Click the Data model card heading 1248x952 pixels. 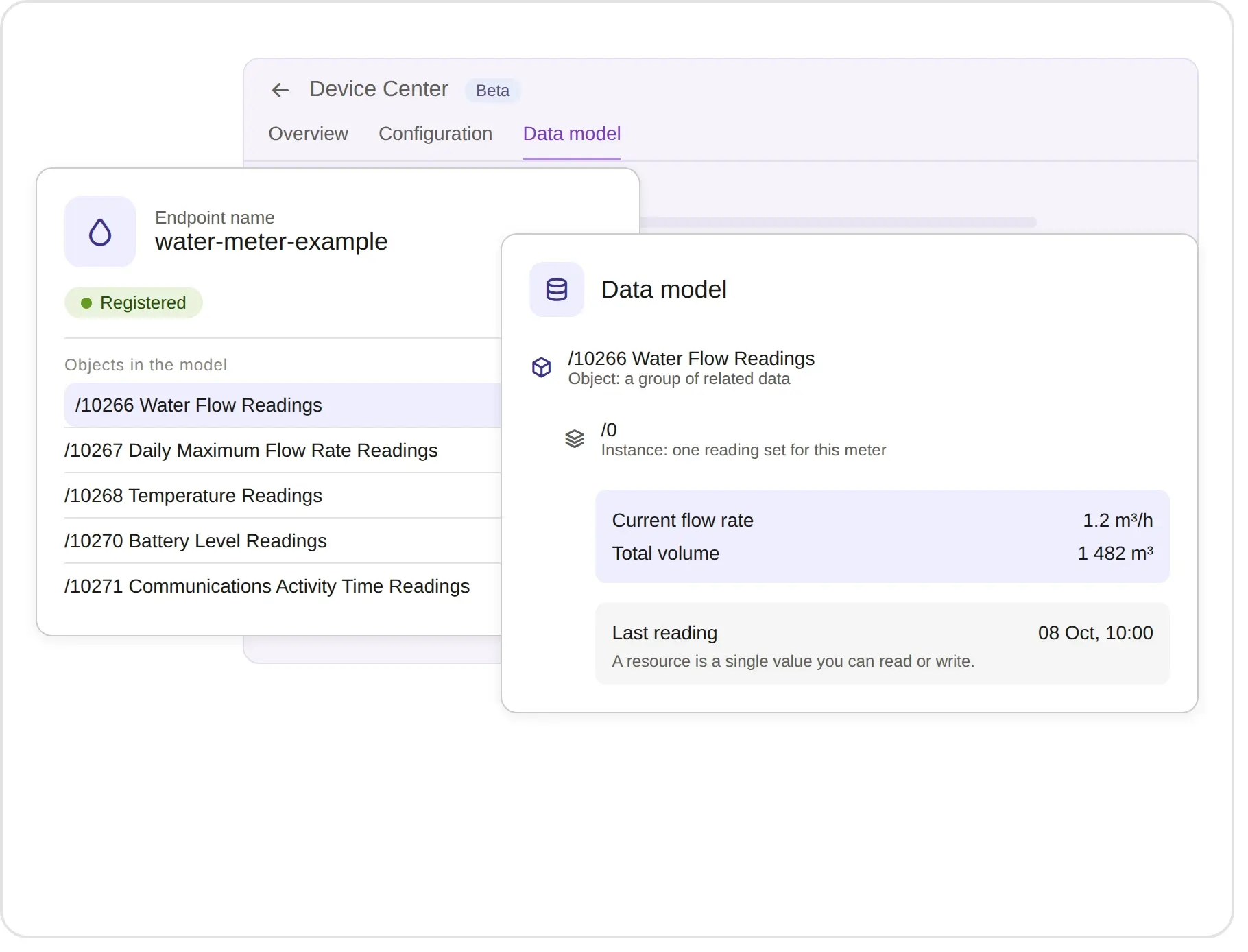pos(664,289)
